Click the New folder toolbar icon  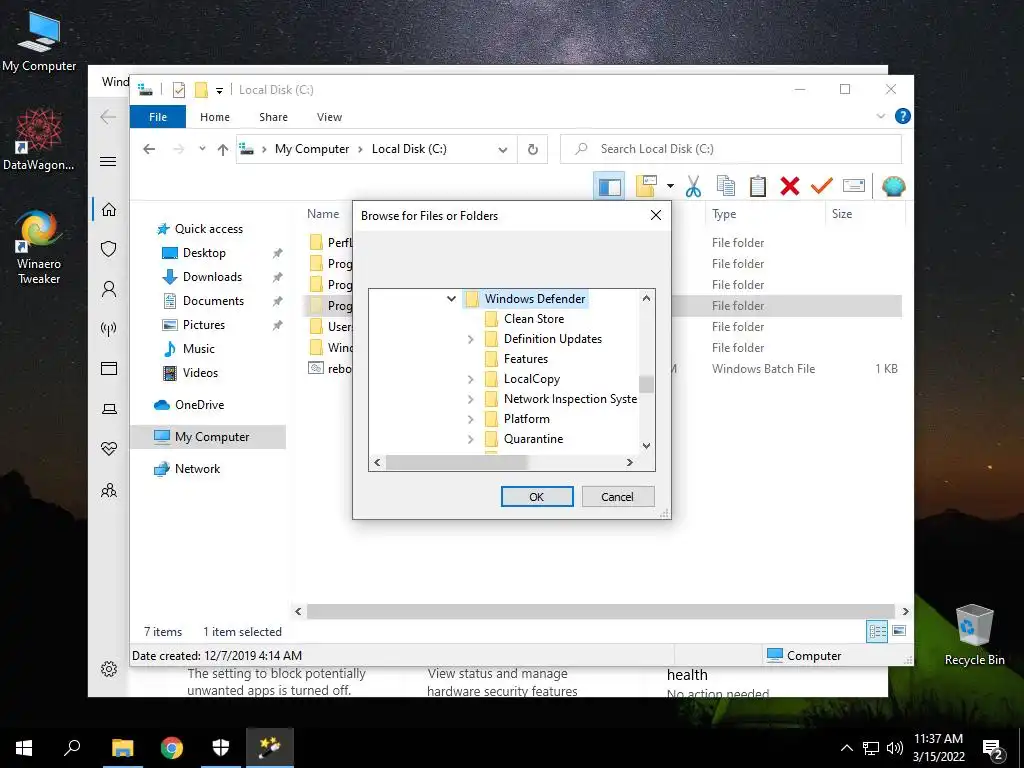[x=646, y=187]
